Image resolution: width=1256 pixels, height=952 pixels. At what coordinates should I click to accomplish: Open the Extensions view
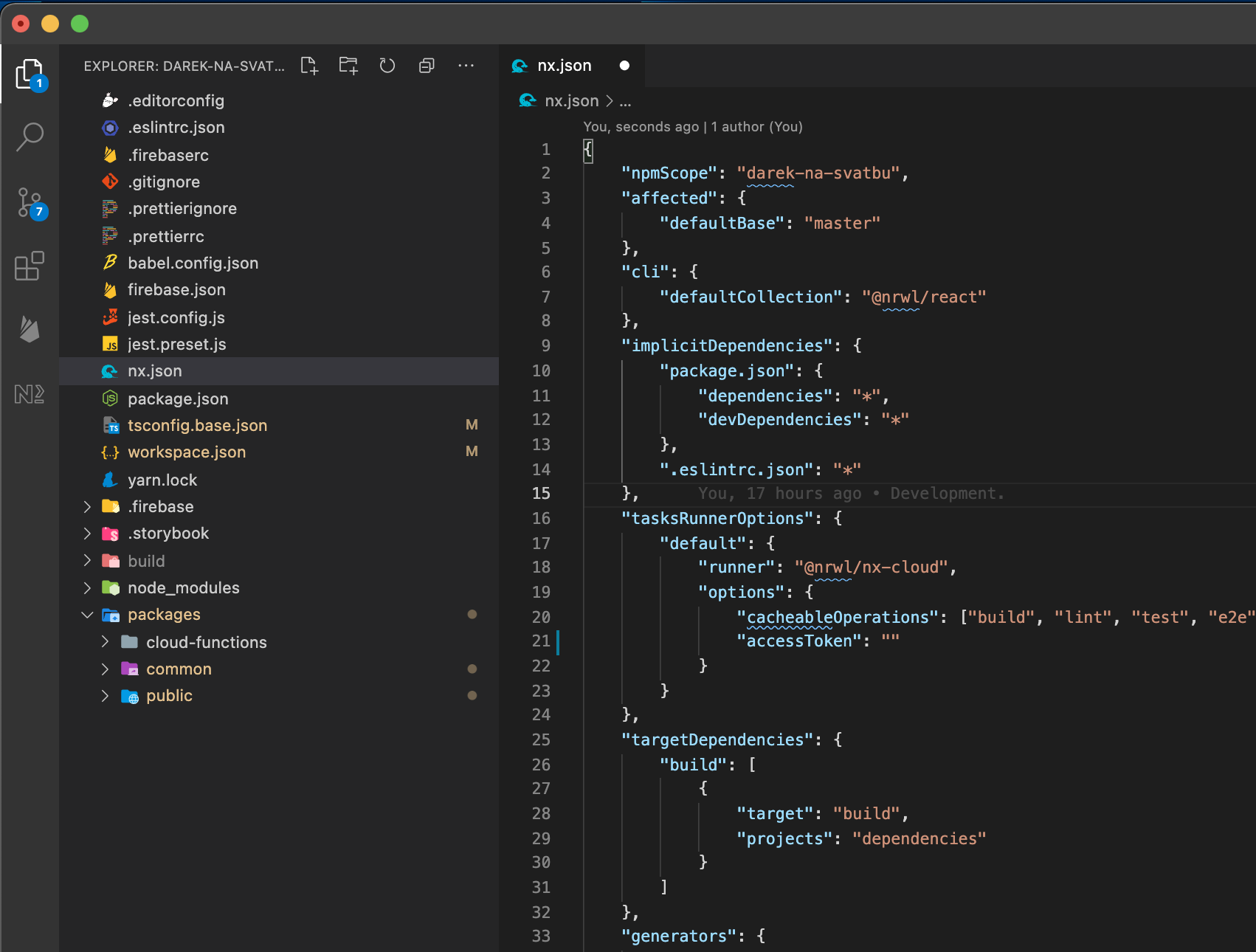pos(30,266)
